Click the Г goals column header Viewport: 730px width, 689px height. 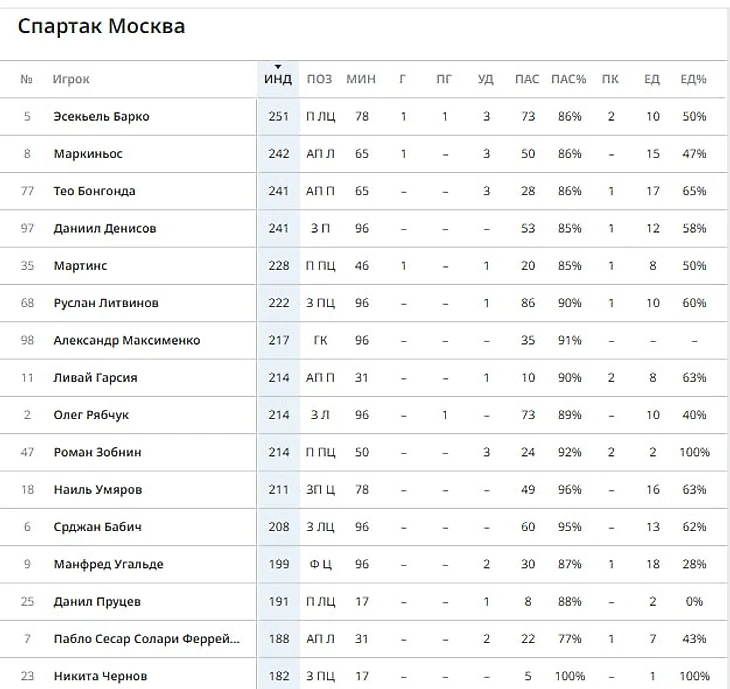coord(403,79)
